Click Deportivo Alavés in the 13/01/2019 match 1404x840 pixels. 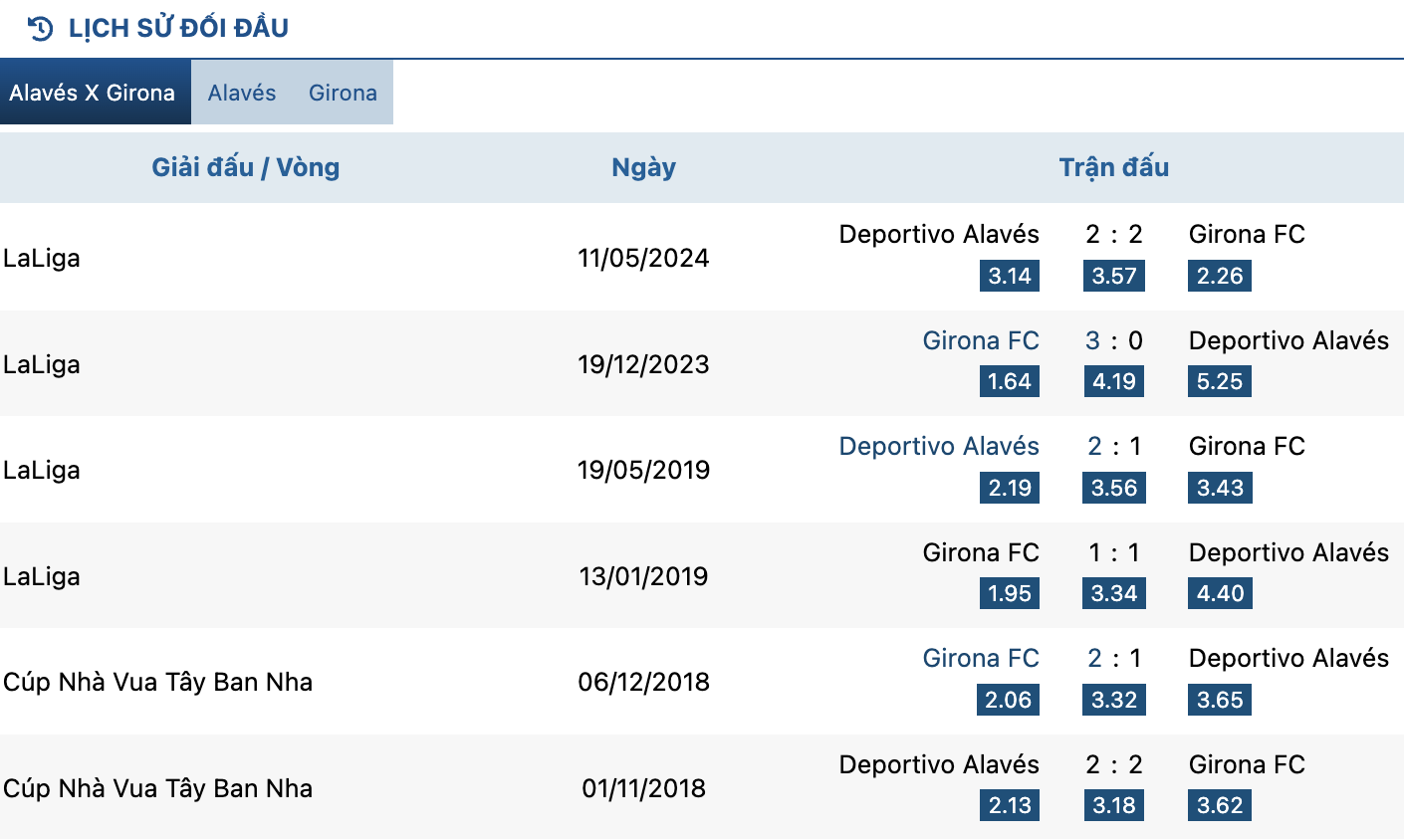[1288, 552]
